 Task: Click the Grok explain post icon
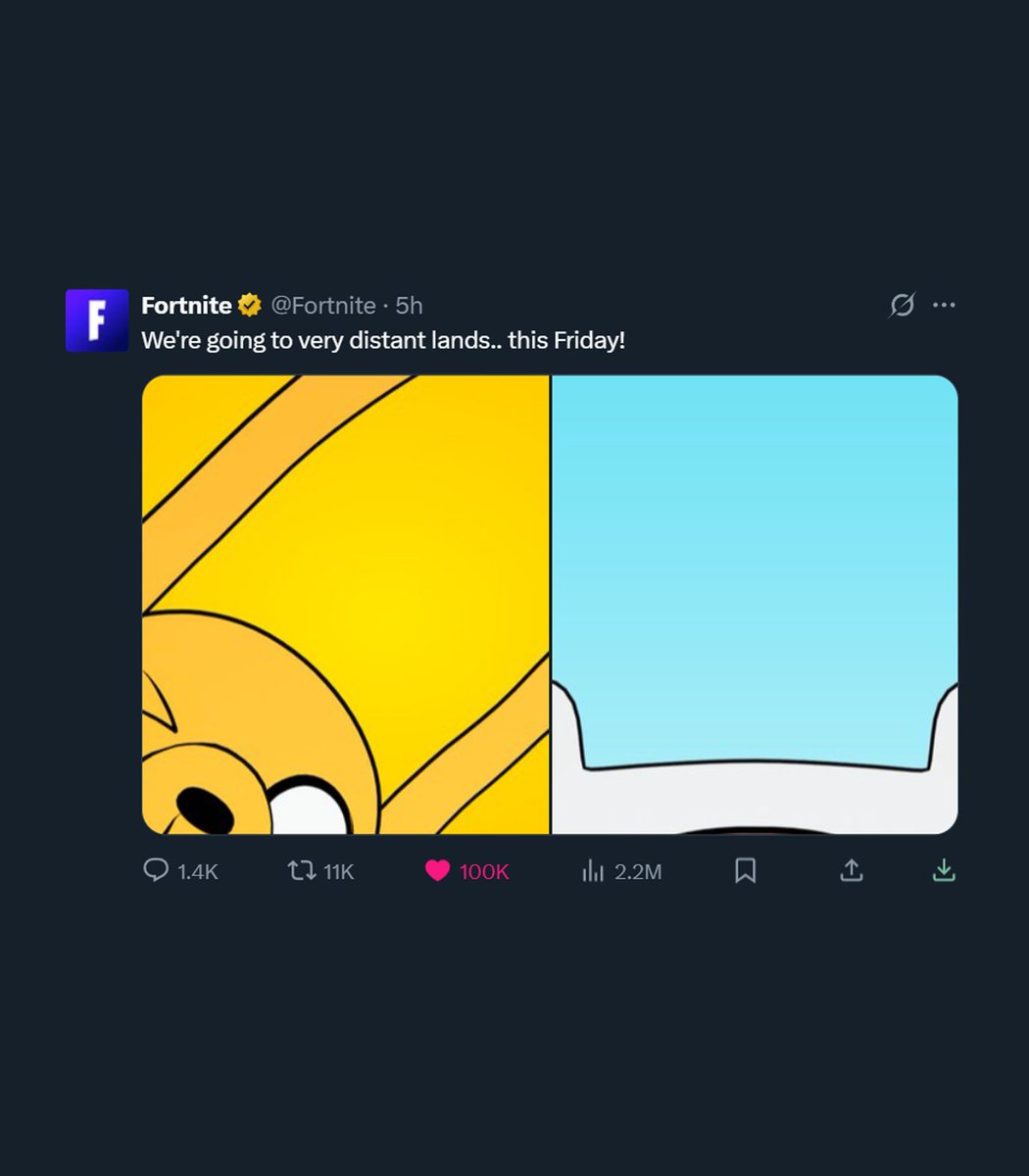902,306
